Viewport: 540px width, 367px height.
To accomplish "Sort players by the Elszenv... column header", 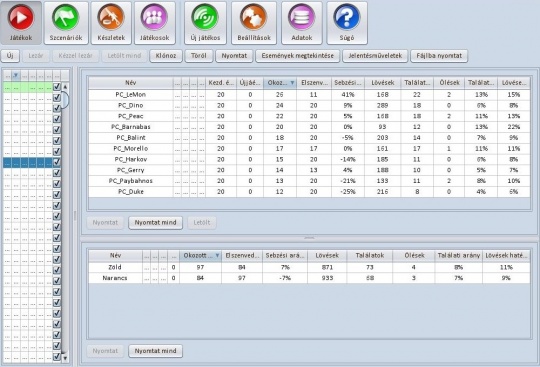I will coord(313,83).
